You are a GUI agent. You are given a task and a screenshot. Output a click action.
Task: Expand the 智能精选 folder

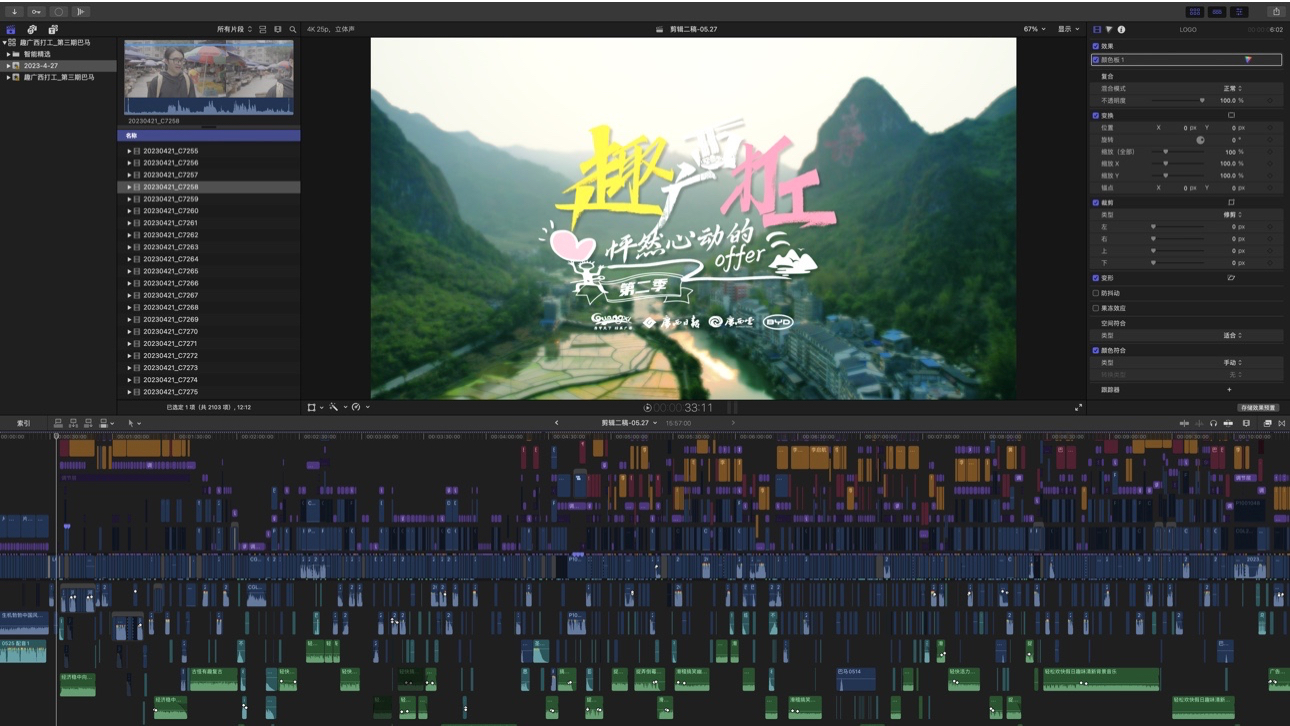tap(9, 54)
